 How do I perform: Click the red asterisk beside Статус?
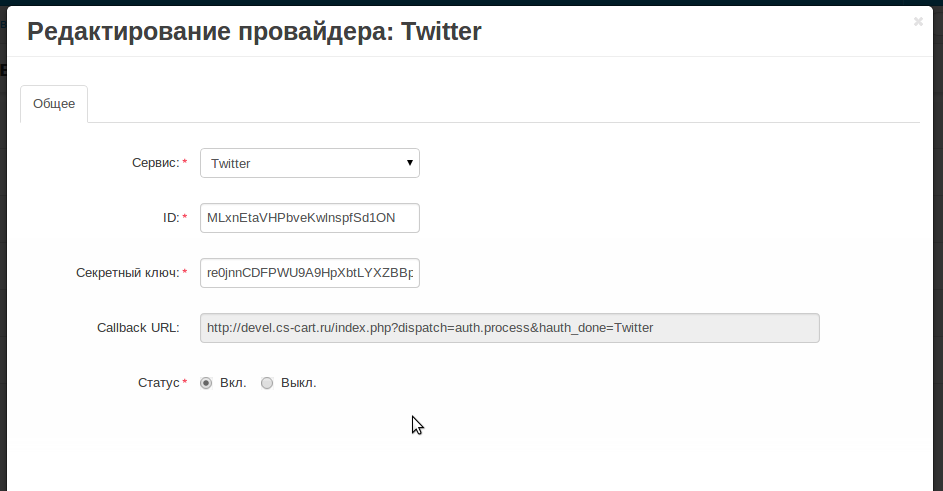(185, 383)
